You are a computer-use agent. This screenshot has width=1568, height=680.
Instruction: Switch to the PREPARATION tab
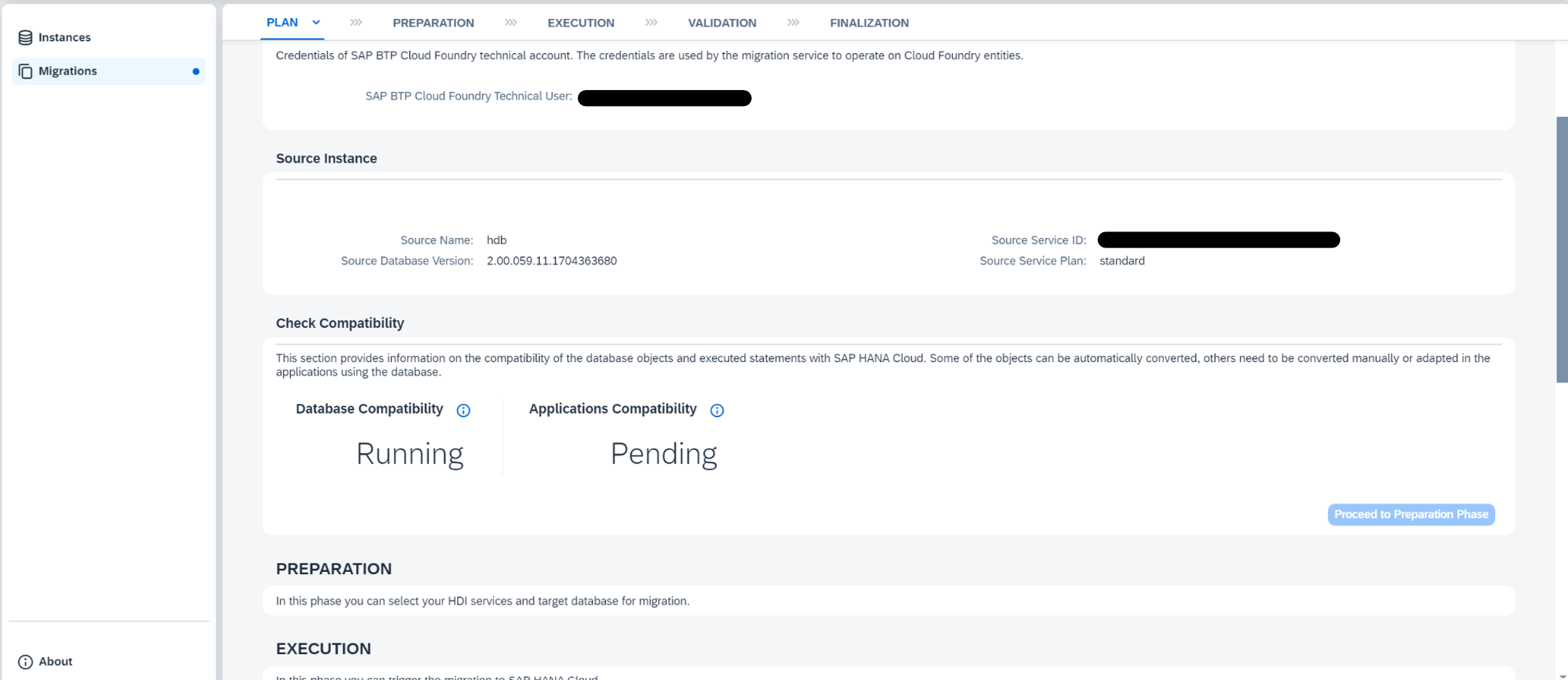click(x=433, y=23)
